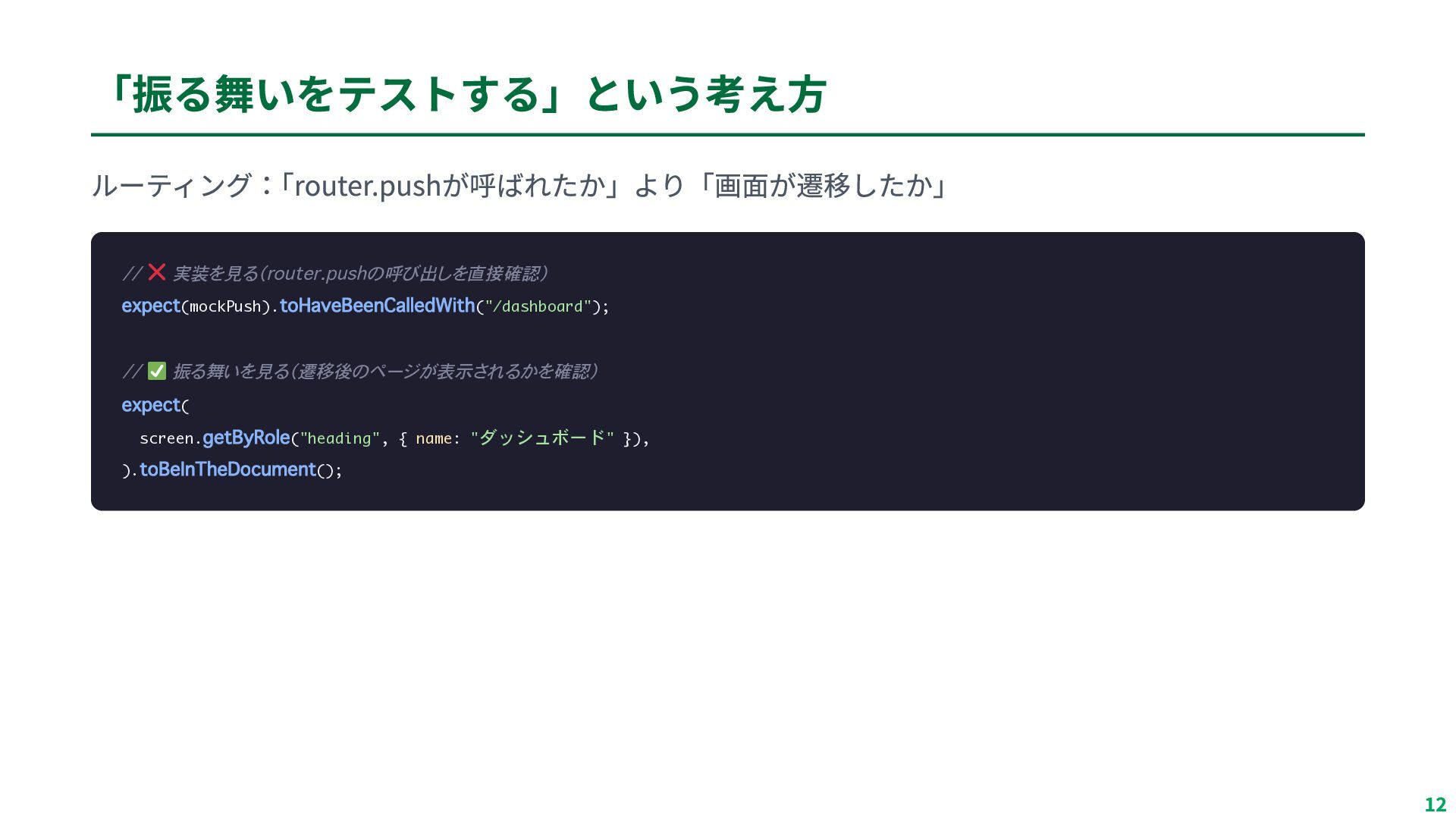
Task: Click the toHaveBeenCalledWith method name
Action: [377, 306]
